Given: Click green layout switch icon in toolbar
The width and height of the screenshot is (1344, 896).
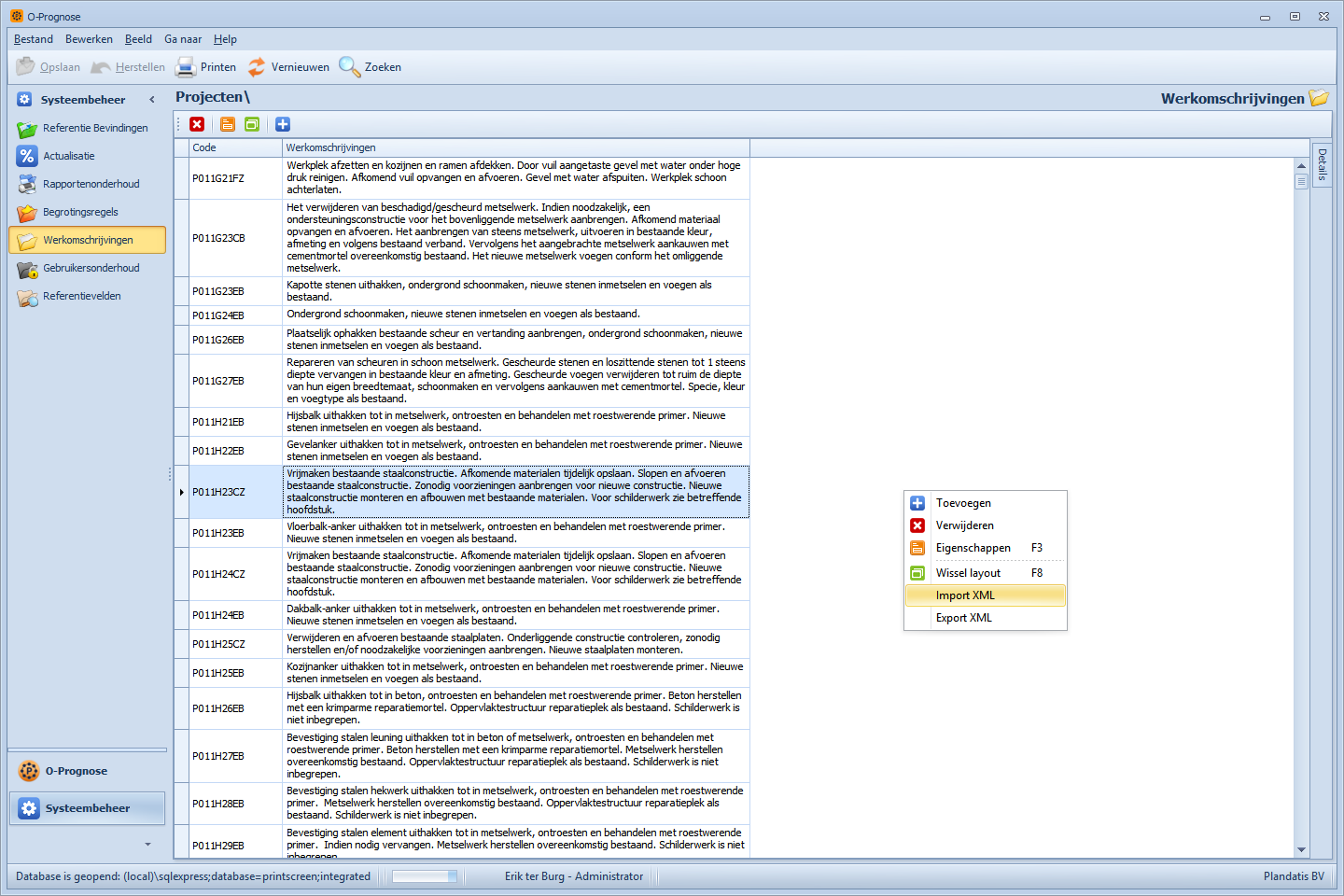Looking at the screenshot, I should (x=252, y=124).
